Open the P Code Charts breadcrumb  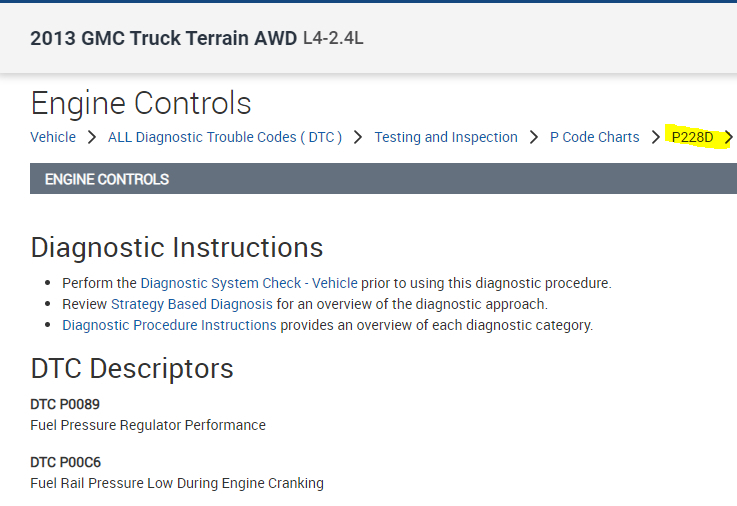coord(594,137)
